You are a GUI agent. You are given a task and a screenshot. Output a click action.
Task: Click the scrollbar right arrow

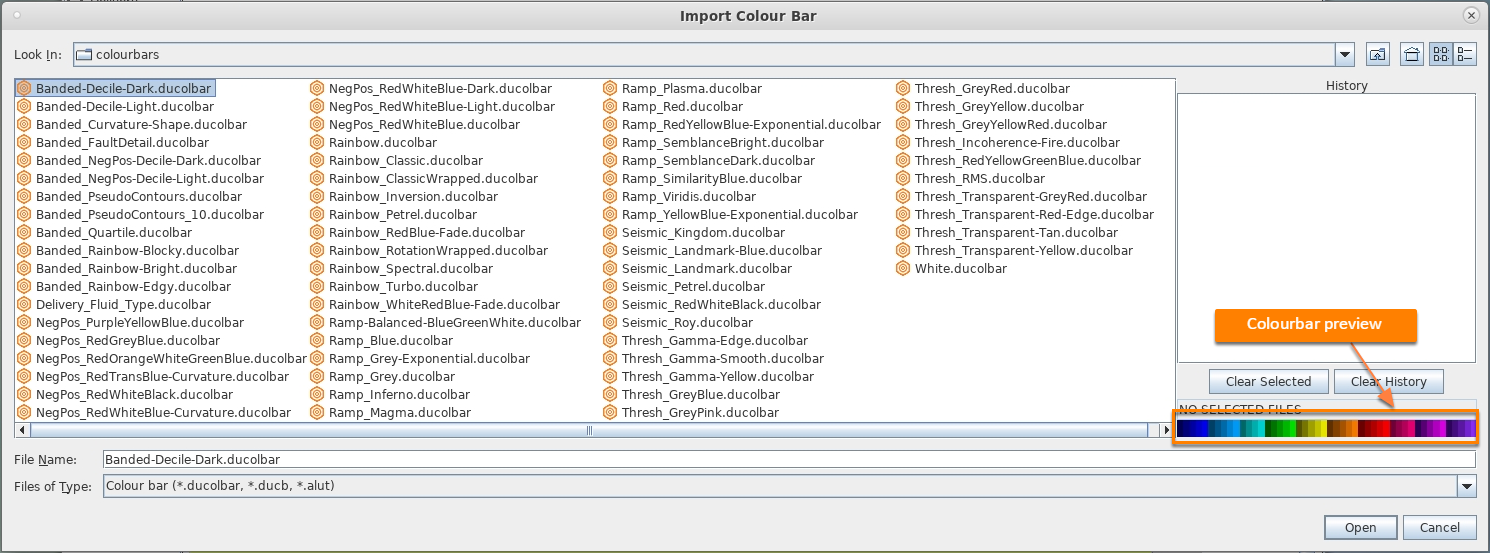[1166, 430]
